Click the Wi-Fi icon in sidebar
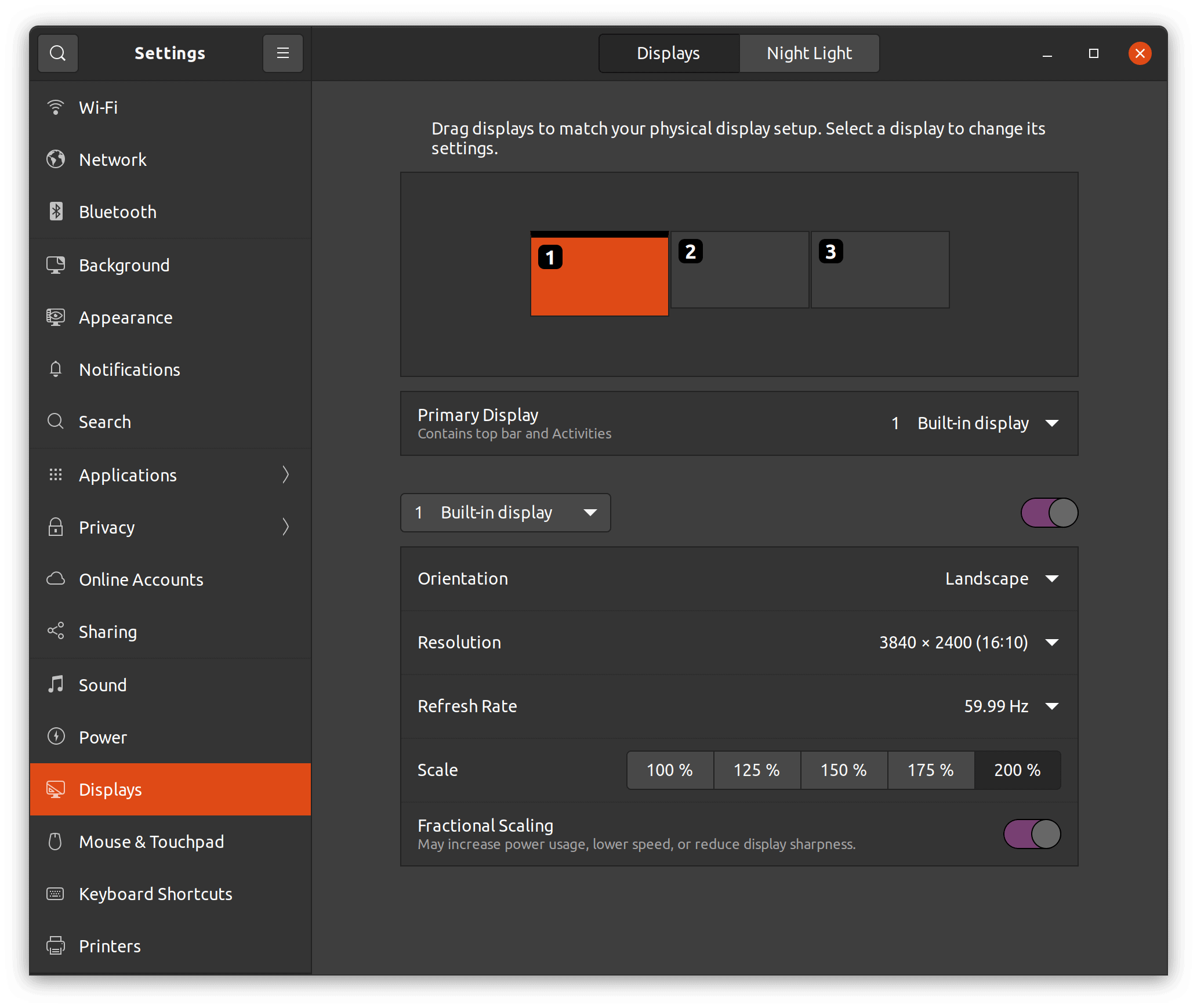The width and height of the screenshot is (1197, 1008). pyautogui.click(x=56, y=107)
